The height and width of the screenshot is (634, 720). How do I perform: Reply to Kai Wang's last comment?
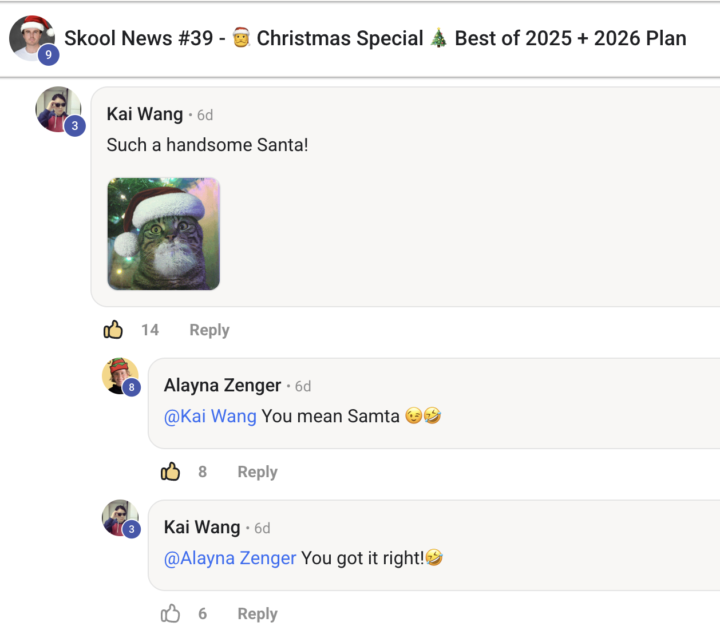[257, 614]
